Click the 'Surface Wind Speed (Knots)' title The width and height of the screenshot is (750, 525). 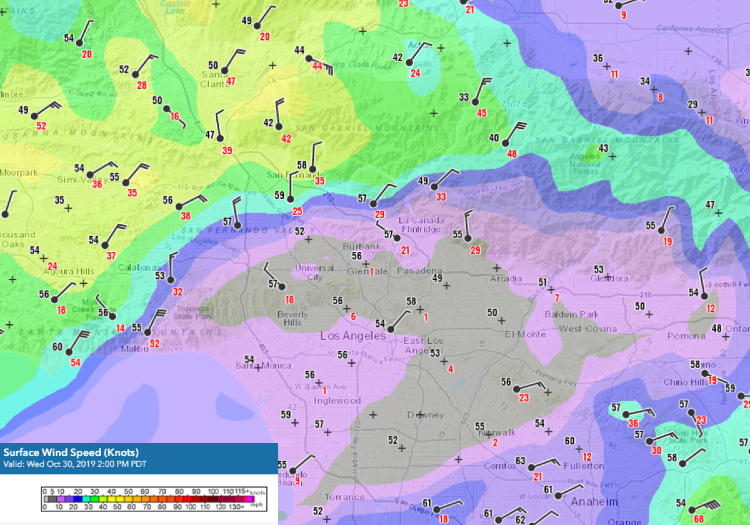[71, 452]
